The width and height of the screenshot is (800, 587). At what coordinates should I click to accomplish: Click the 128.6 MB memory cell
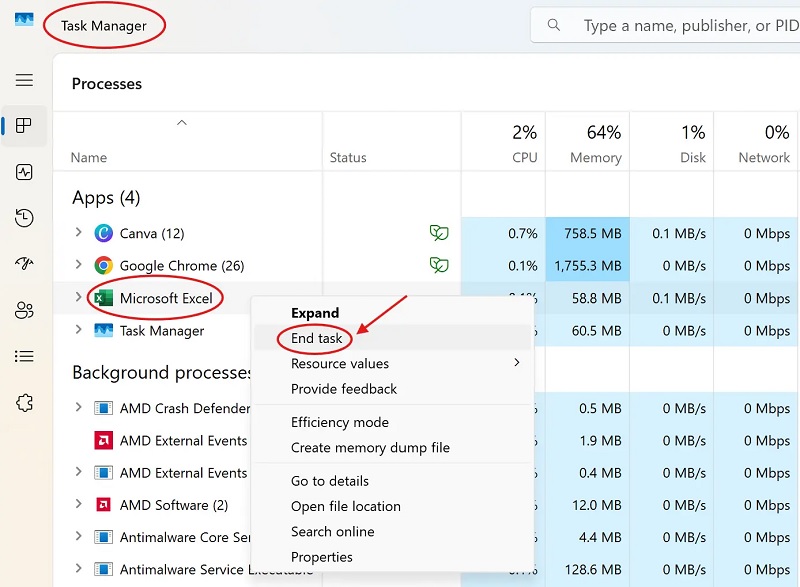point(587,569)
